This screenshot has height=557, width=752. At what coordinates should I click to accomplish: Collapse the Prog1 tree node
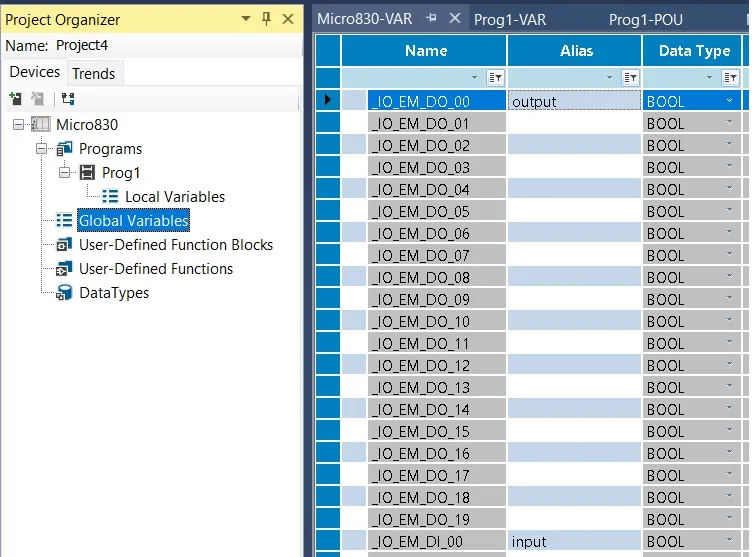pos(65,172)
